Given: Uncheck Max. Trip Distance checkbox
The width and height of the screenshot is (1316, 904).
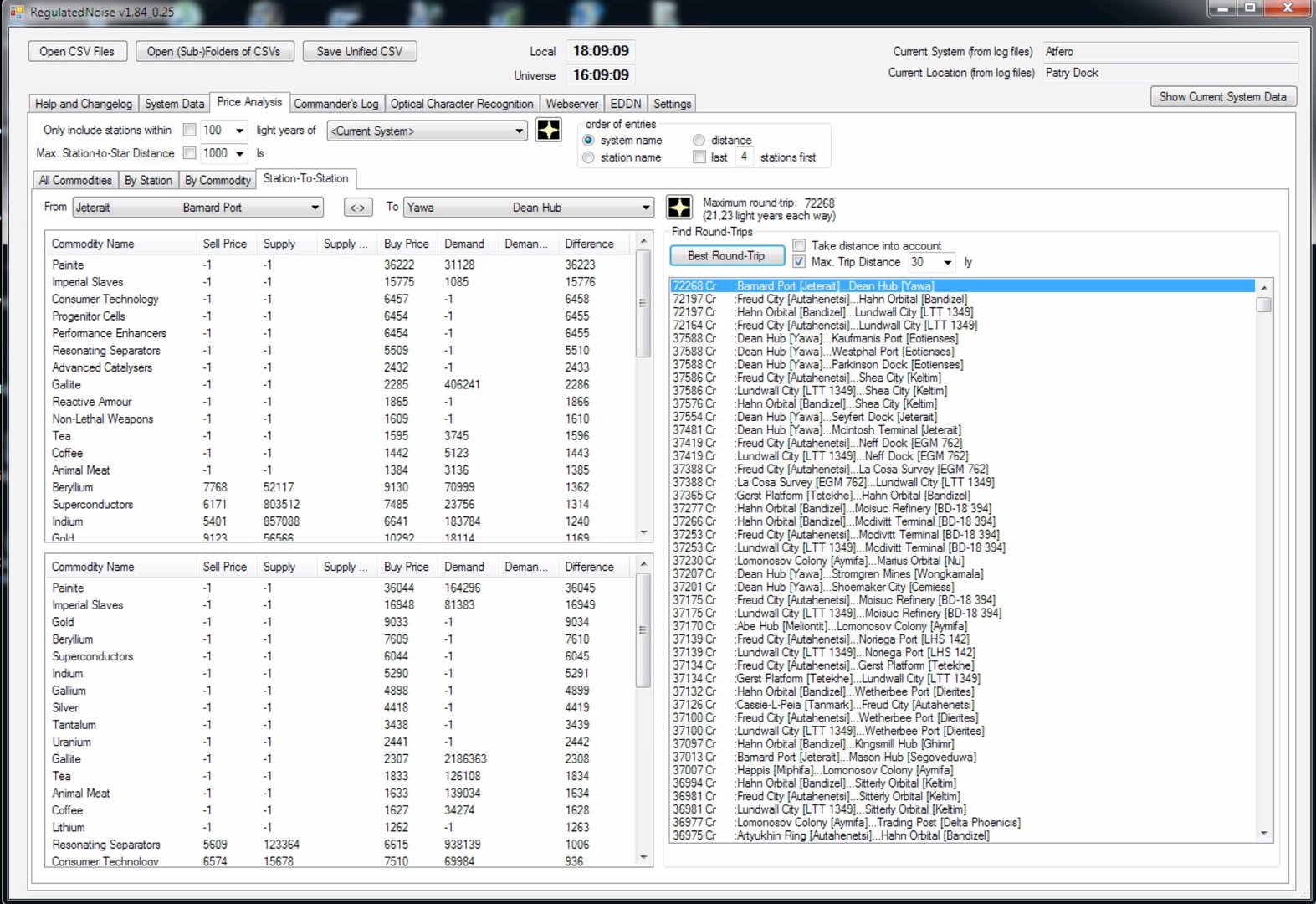Looking at the screenshot, I should tap(799, 262).
